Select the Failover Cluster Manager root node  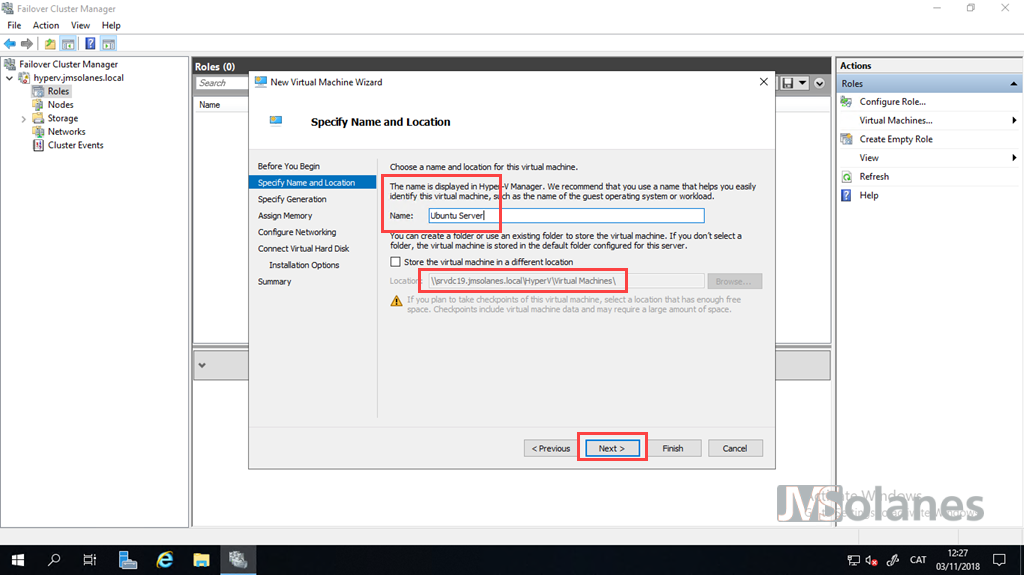pos(68,64)
